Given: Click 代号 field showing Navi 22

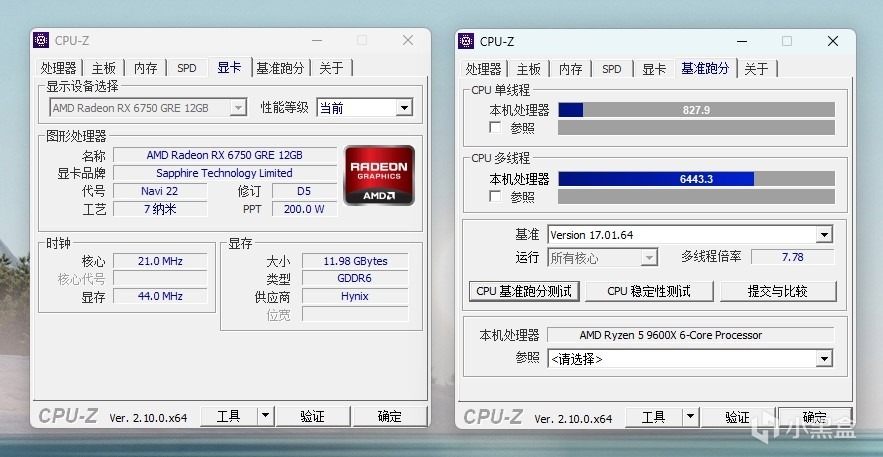Looking at the screenshot, I should [160, 191].
